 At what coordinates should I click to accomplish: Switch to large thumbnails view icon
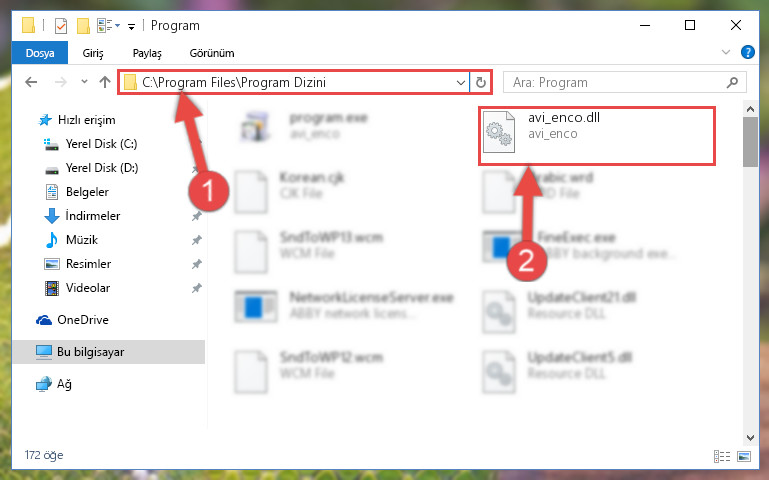click(x=743, y=456)
